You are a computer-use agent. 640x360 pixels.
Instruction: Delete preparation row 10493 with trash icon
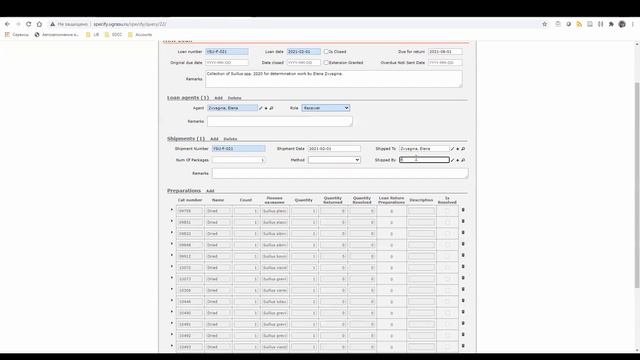pyautogui.click(x=463, y=346)
